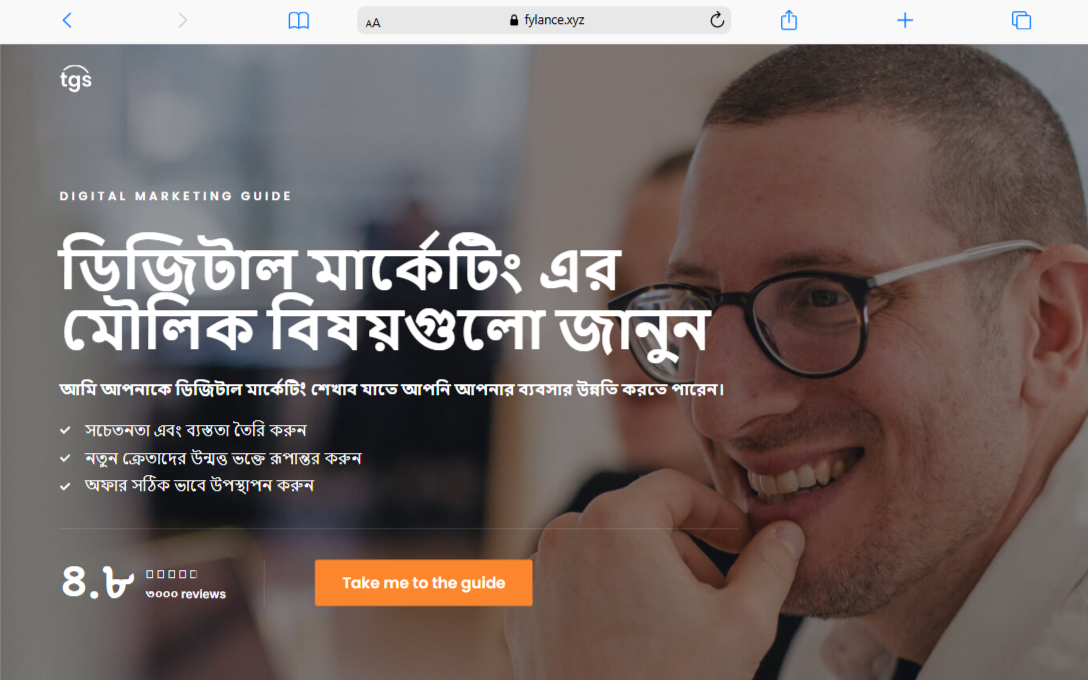This screenshot has width=1088, height=680.
Task: Click the fylance.xyz address bar
Action: click(x=544, y=20)
